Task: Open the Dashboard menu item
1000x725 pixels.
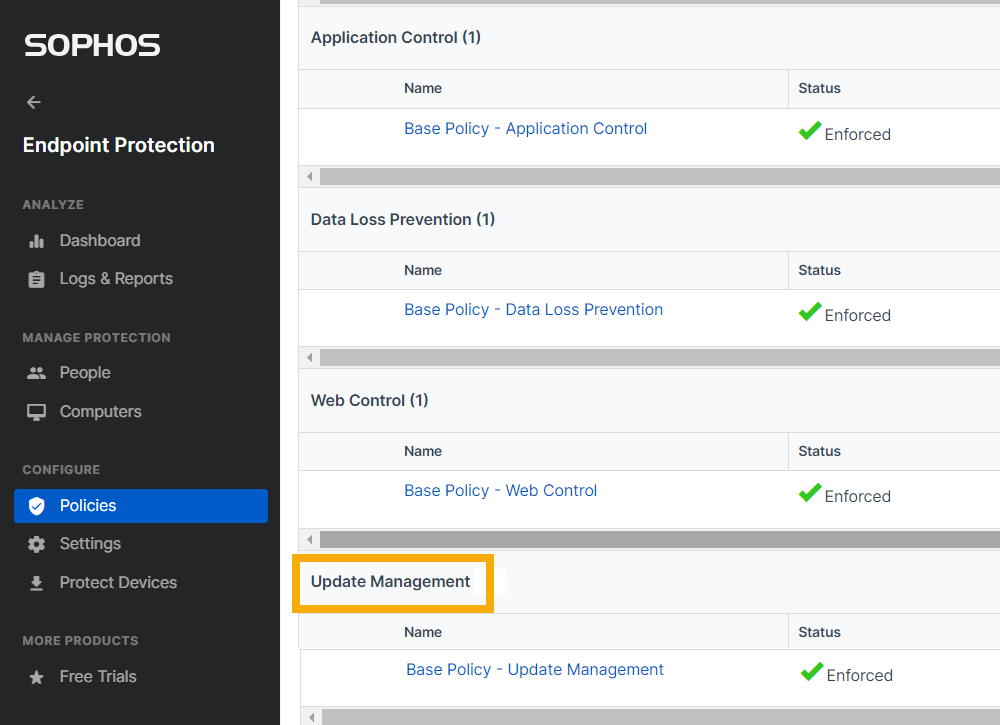Action: pos(99,241)
